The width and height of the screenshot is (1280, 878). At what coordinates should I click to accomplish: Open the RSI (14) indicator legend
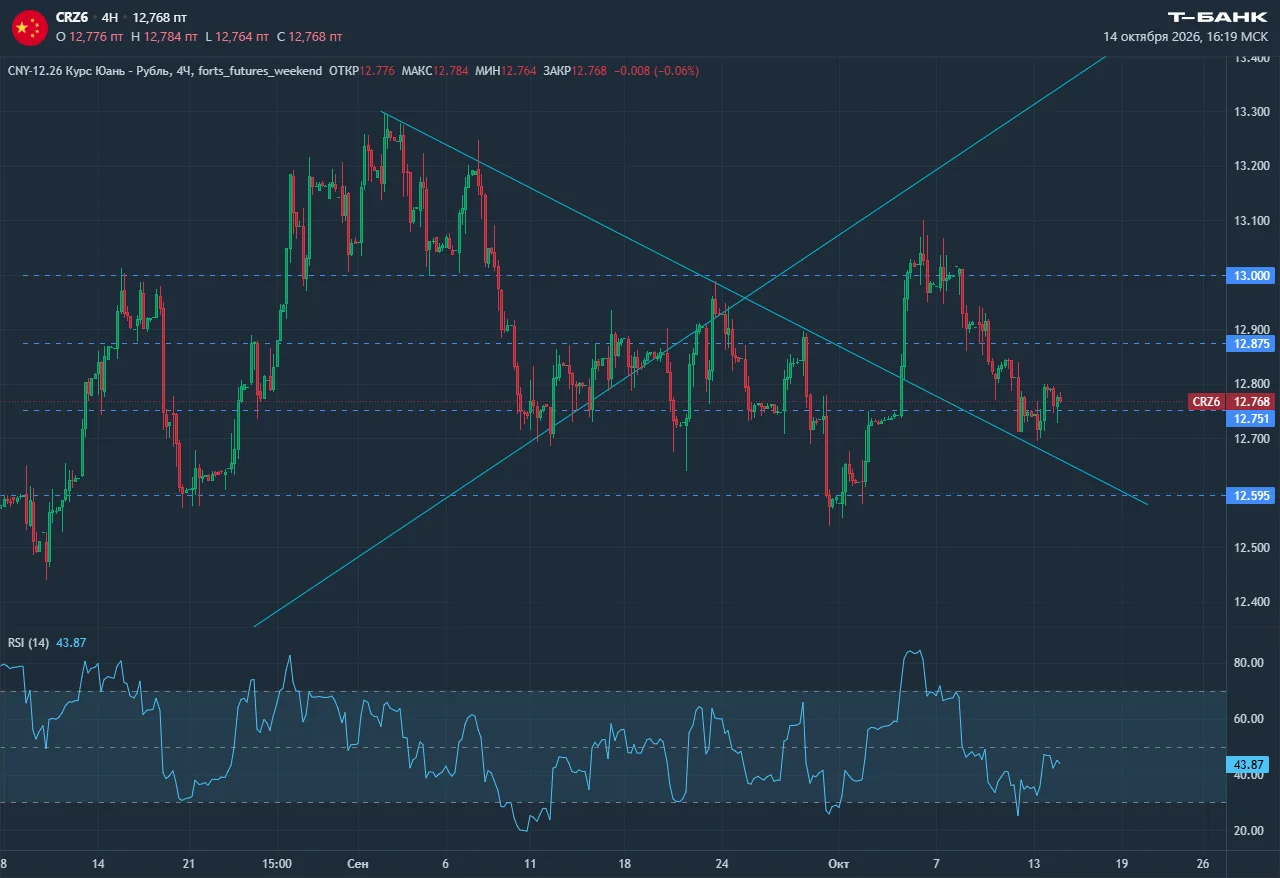(29, 642)
